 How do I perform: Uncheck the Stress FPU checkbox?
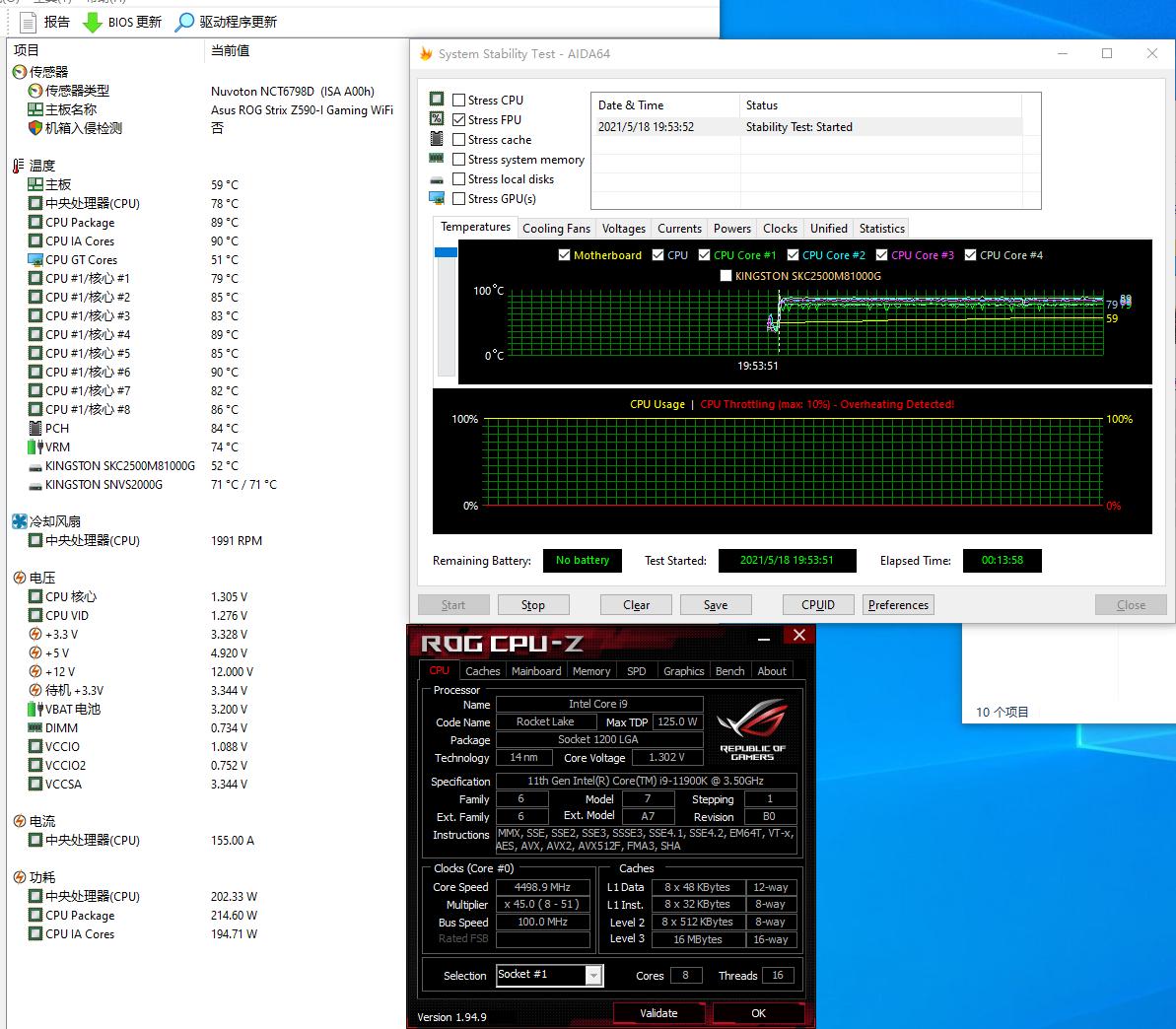[x=457, y=119]
